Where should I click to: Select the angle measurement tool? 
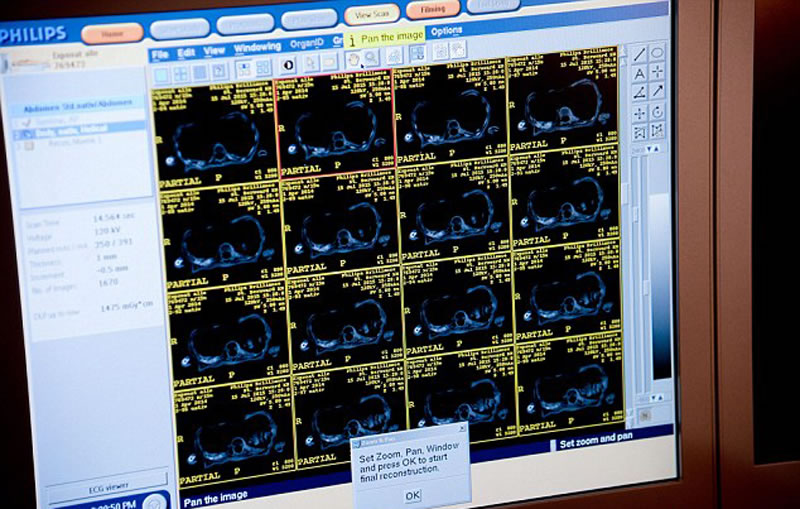click(639, 92)
